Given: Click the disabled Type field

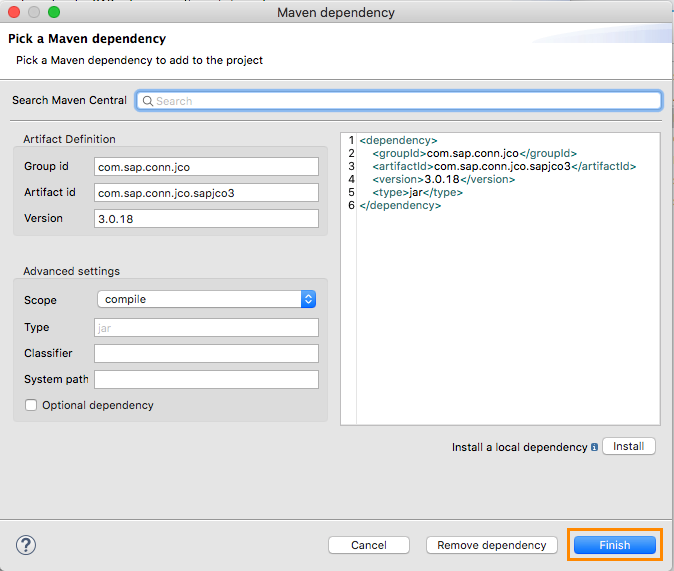Looking at the screenshot, I should (x=206, y=327).
